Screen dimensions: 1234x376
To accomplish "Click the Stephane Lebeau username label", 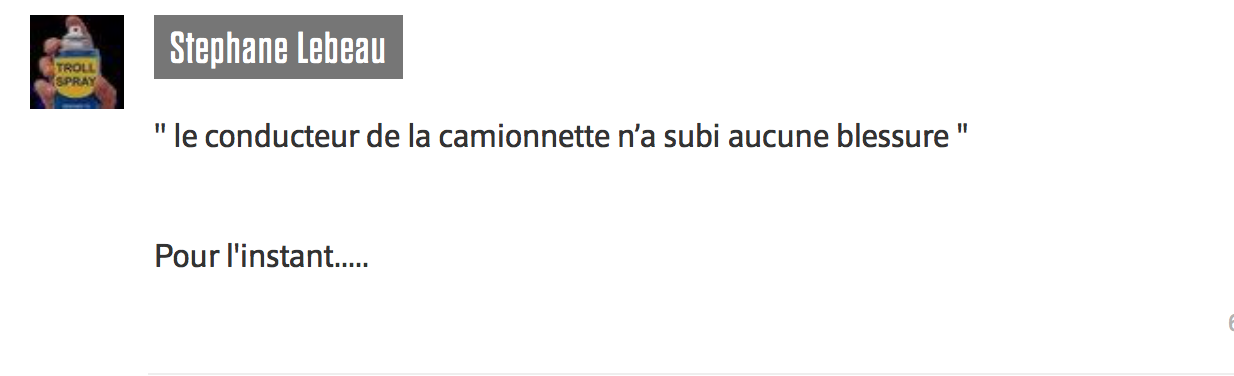I will [278, 47].
